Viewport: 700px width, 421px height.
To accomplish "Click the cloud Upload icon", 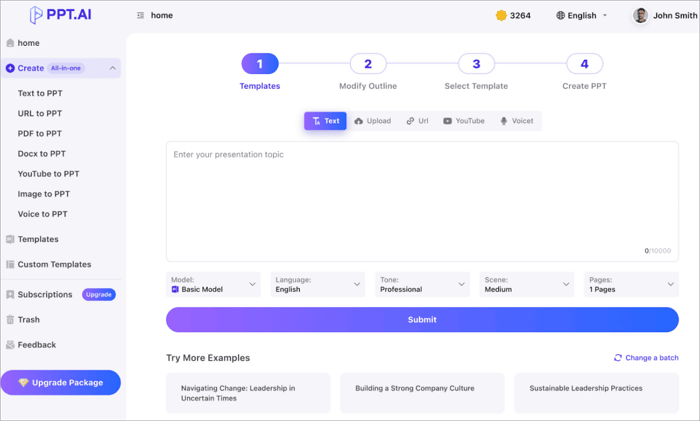I will coord(358,121).
